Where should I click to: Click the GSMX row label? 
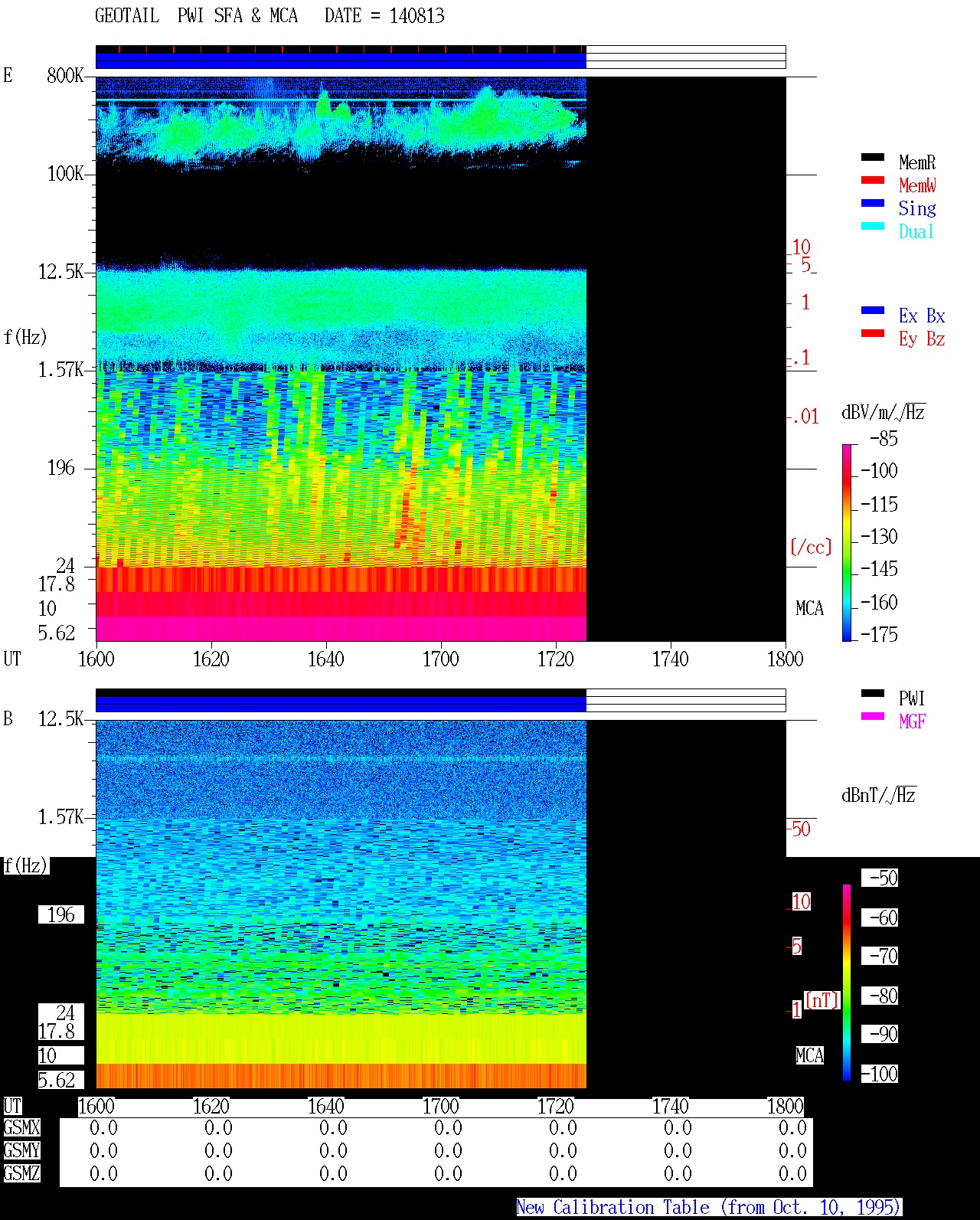pos(21,1127)
